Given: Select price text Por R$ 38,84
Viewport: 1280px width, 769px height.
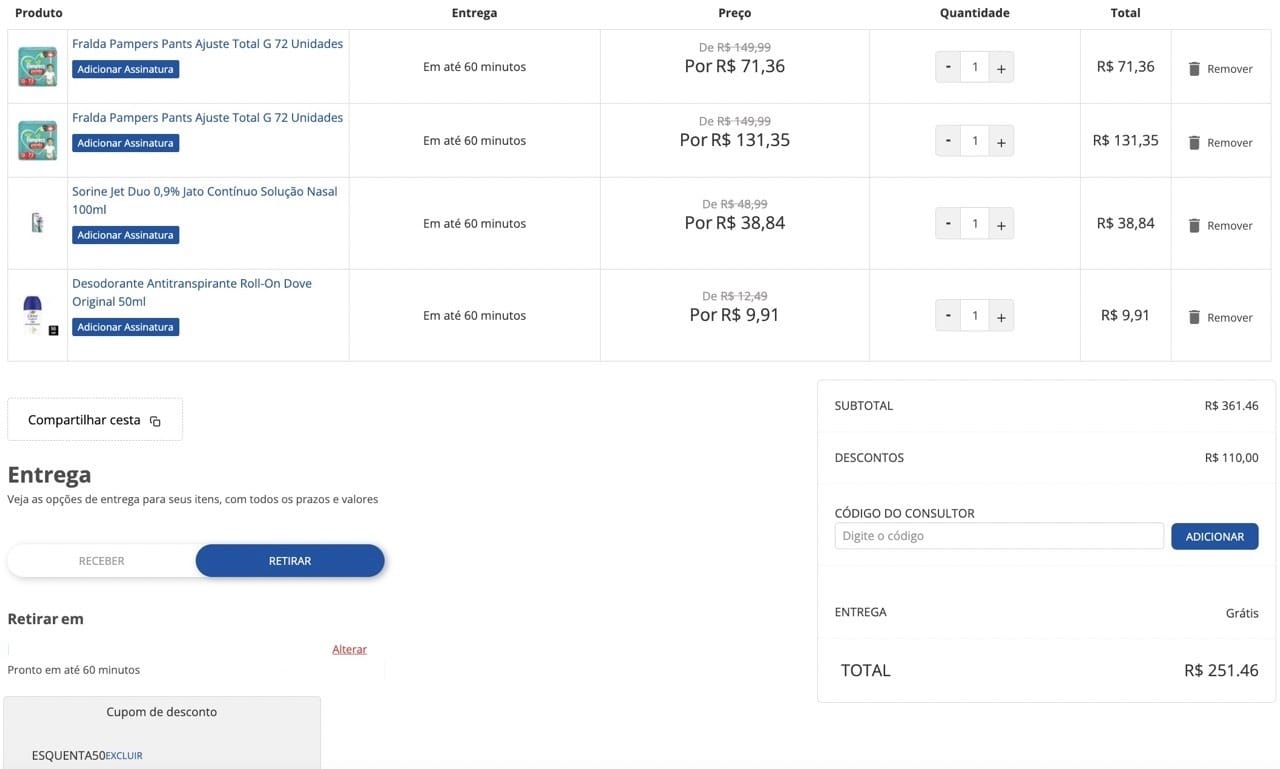Looking at the screenshot, I should click(x=735, y=223).
